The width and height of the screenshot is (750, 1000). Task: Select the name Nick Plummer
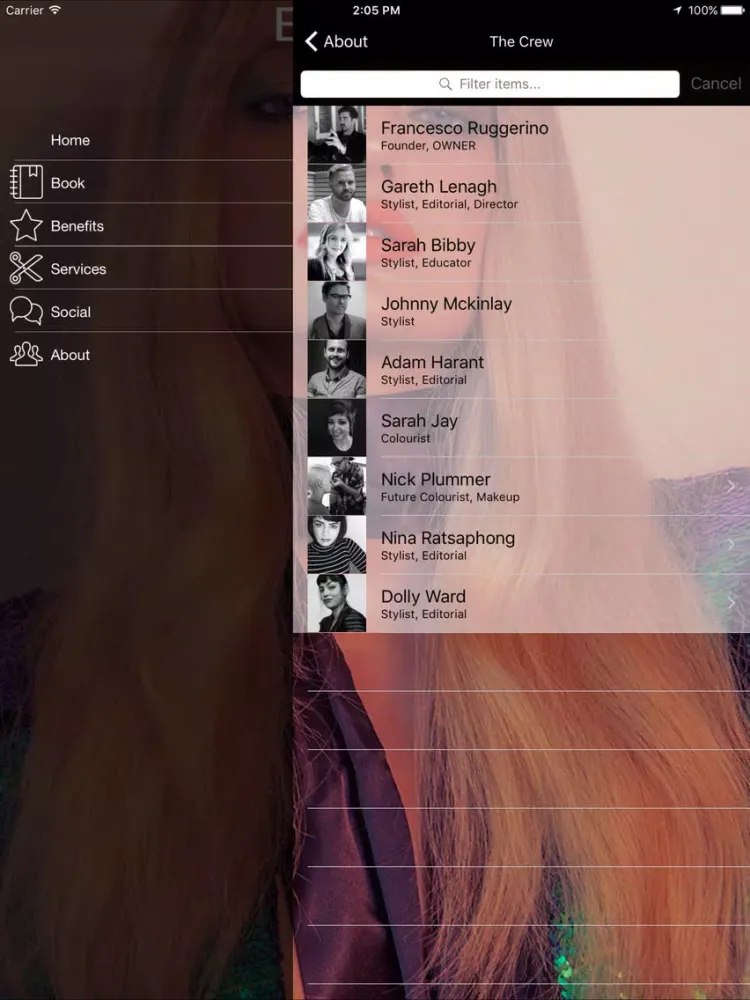[436, 480]
